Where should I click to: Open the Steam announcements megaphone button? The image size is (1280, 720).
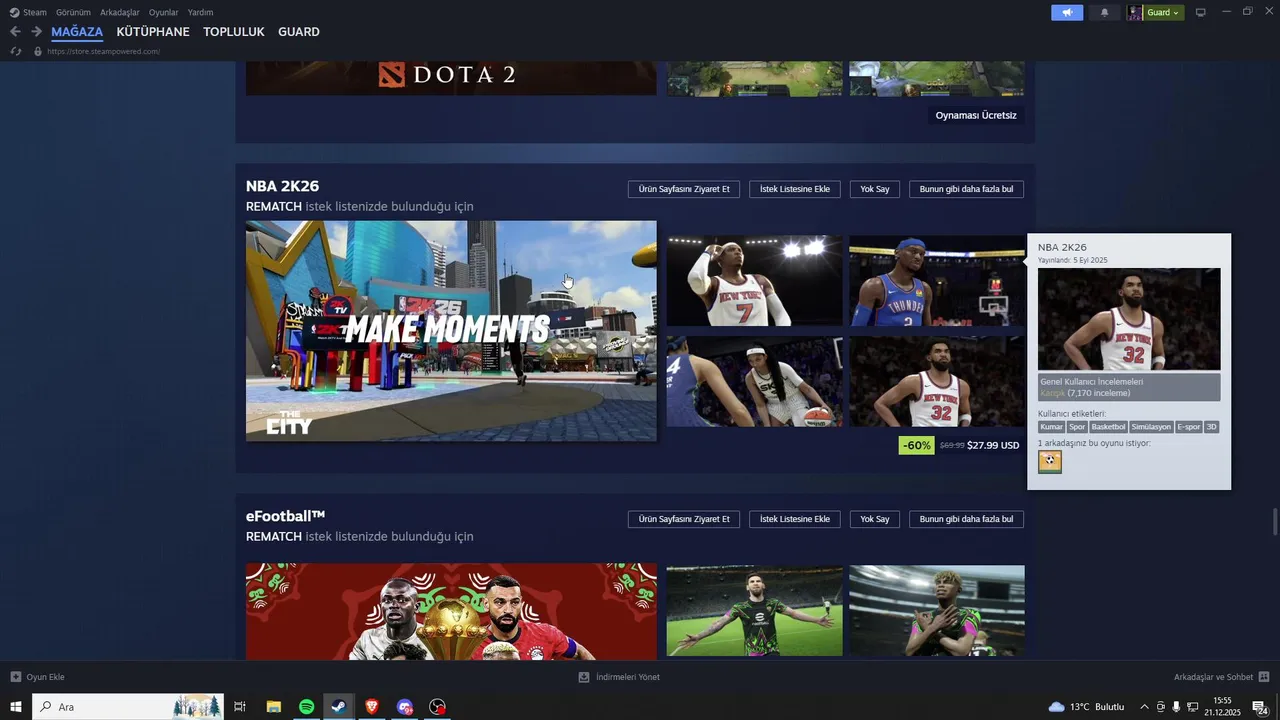click(x=1067, y=12)
